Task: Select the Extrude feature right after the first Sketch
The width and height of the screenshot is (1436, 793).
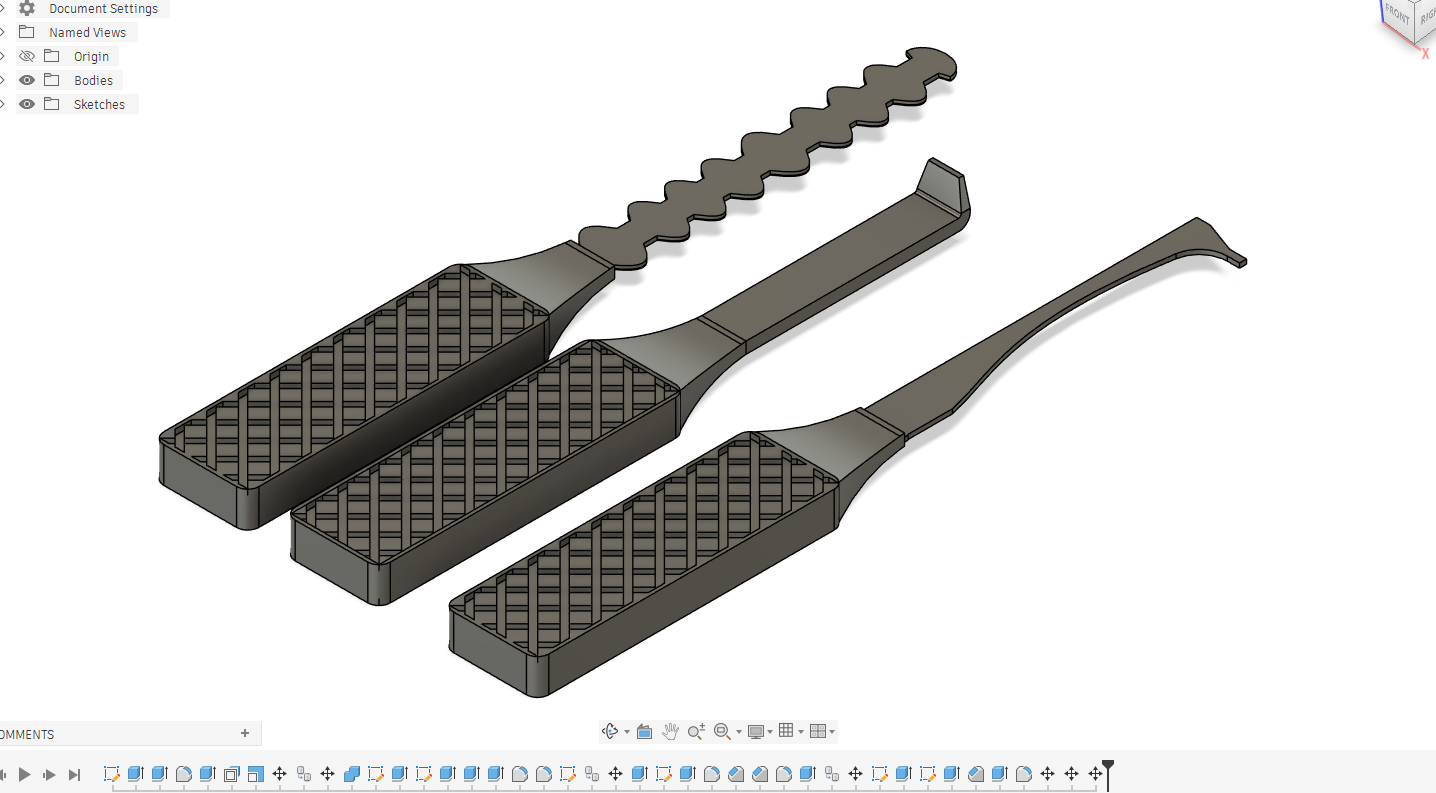Action: click(135, 774)
